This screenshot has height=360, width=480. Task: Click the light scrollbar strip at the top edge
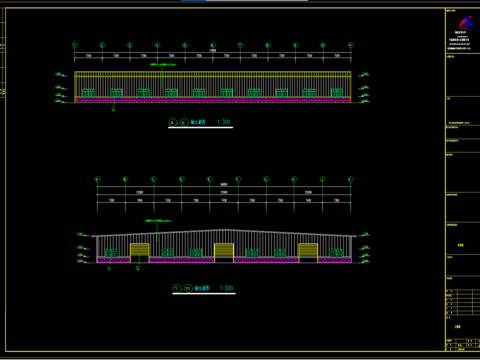tap(257, 1)
